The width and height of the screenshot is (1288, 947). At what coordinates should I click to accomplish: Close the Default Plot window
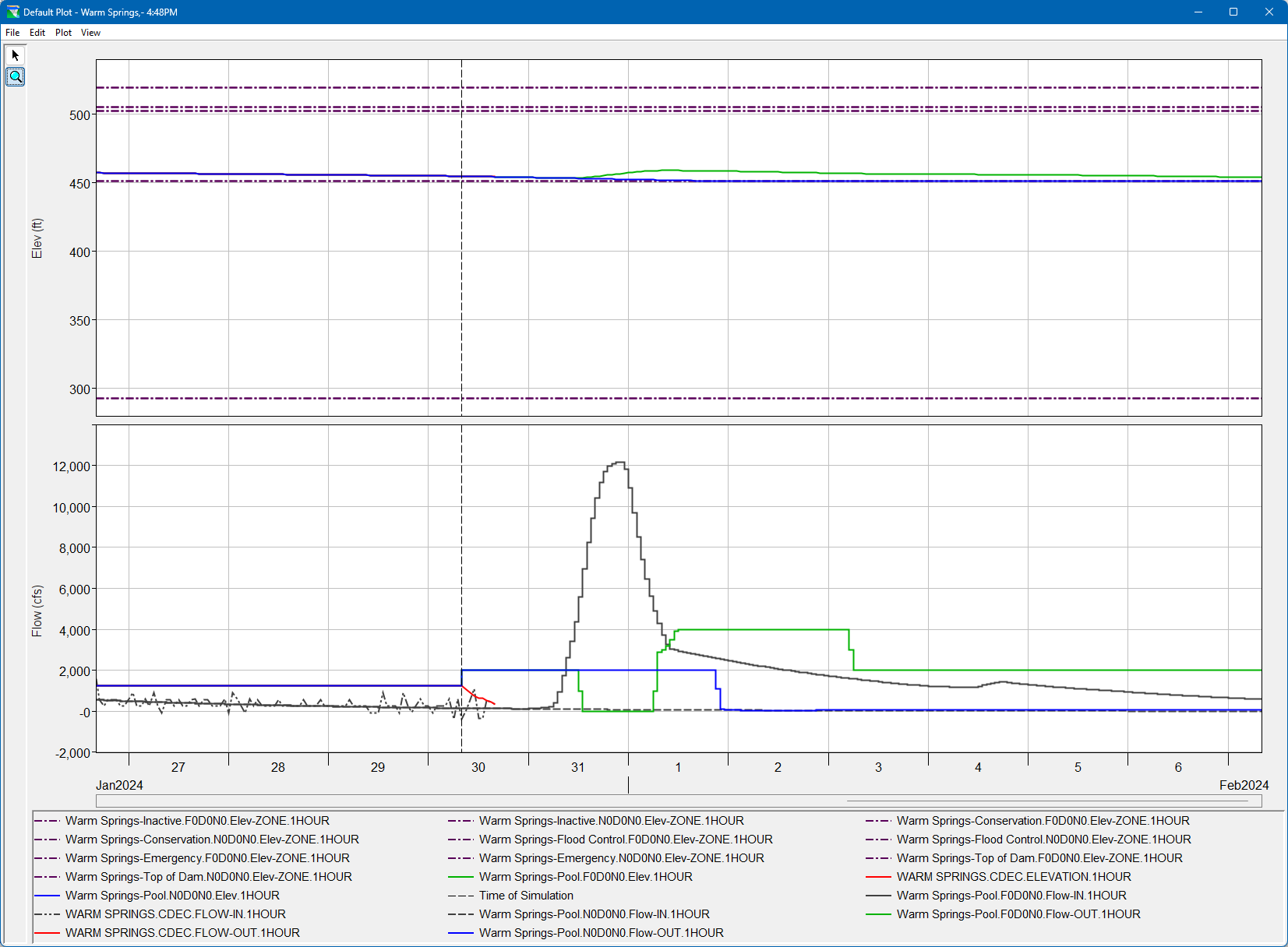[x=1269, y=12]
